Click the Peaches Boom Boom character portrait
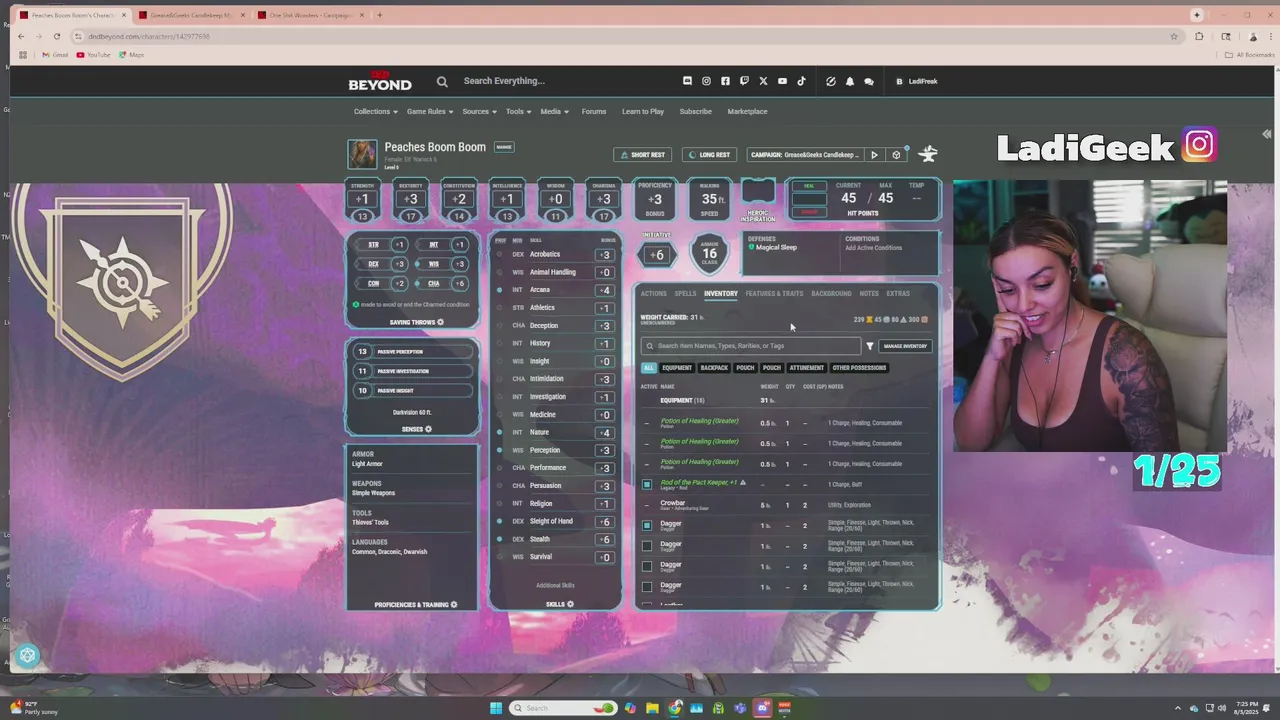Screen dimensions: 1280x720 362,154
